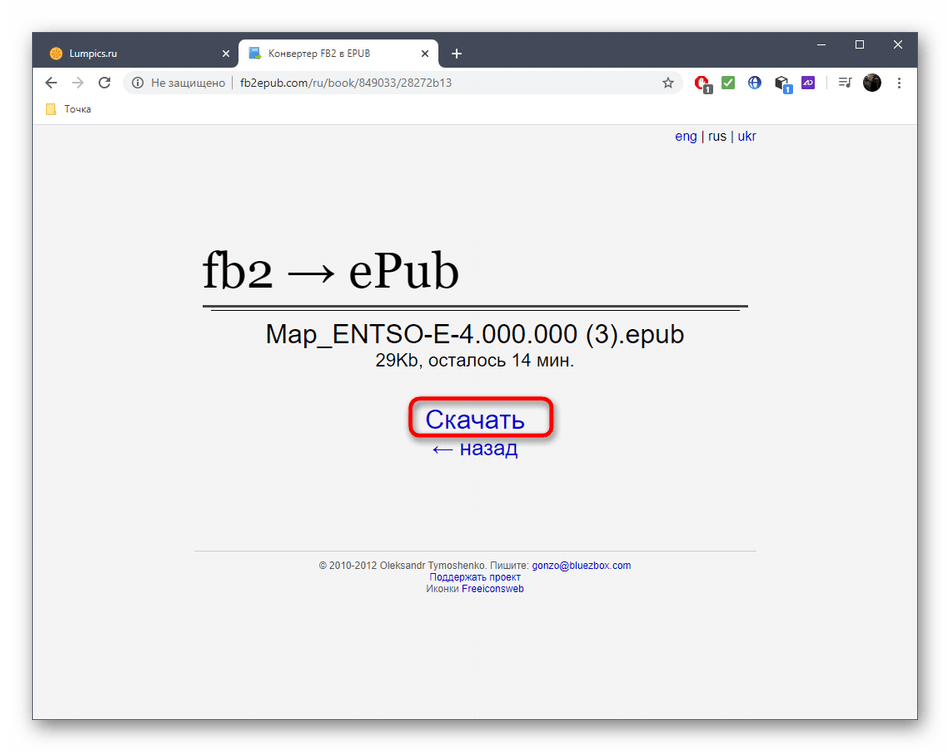Click Поддержать проект link
Screen dimensions: 950x752
point(475,577)
